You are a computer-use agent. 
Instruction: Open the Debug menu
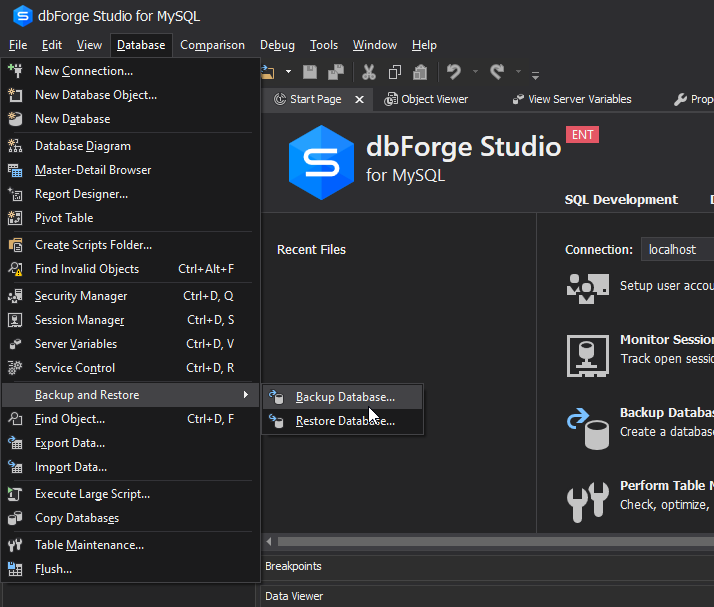277,45
